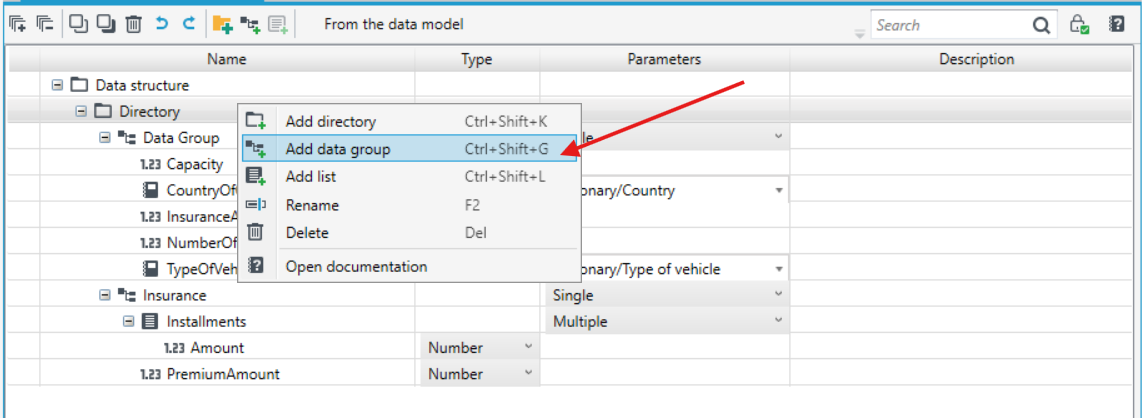The height and width of the screenshot is (418, 1142).
Task: Click the Copy icon in the toolbar
Action: pyautogui.click(x=79, y=24)
